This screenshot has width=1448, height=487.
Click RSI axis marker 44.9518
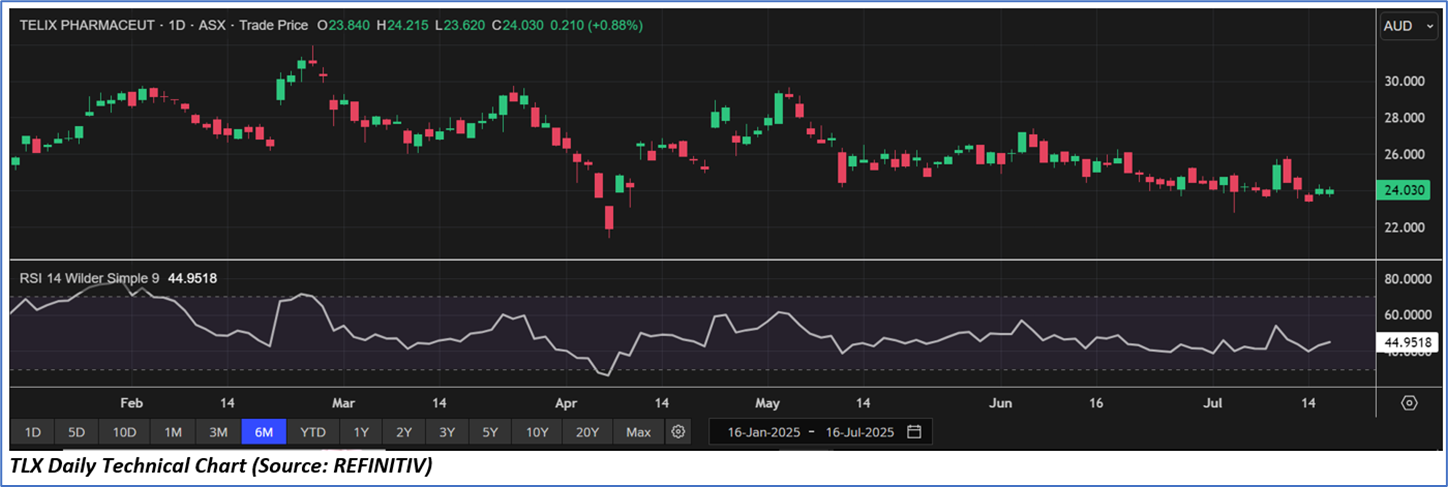coord(1407,343)
